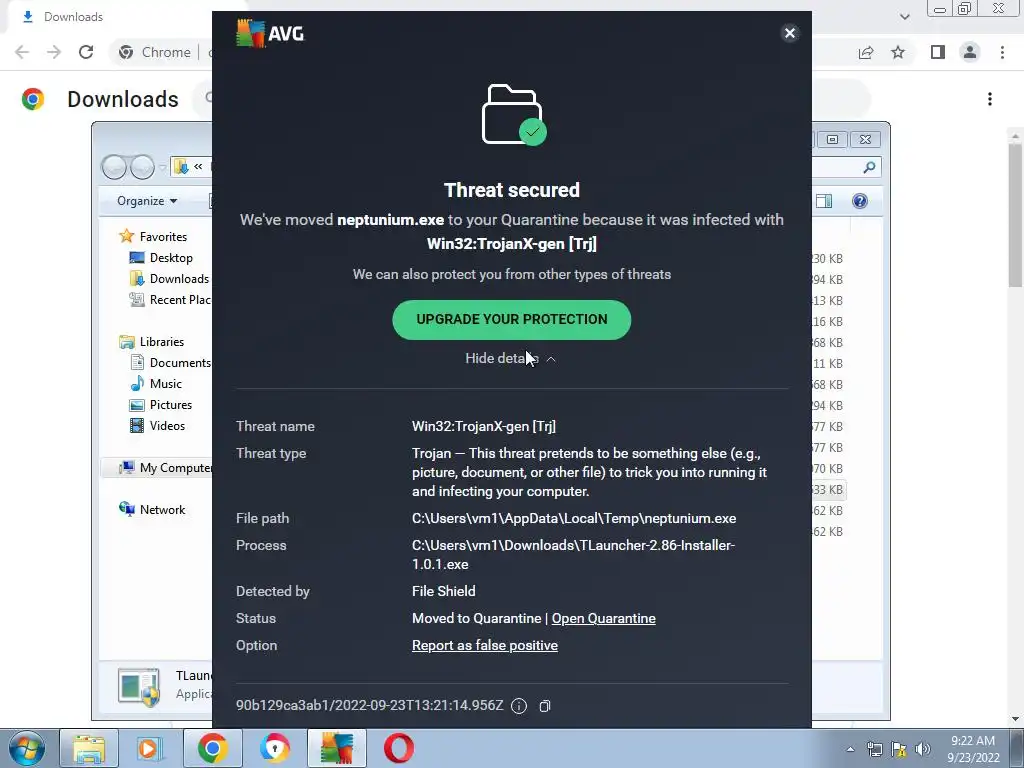Toggle Chrome side panel icon
The width and height of the screenshot is (1024, 768).
938,52
